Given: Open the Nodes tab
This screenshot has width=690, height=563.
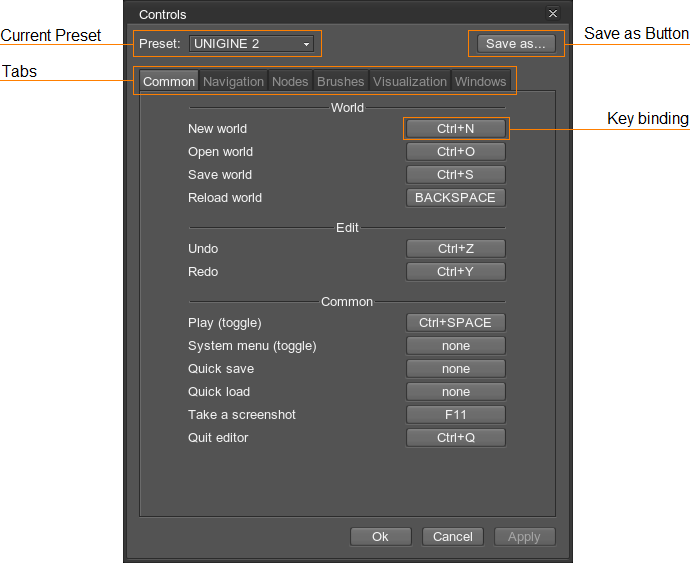Looking at the screenshot, I should [x=290, y=81].
